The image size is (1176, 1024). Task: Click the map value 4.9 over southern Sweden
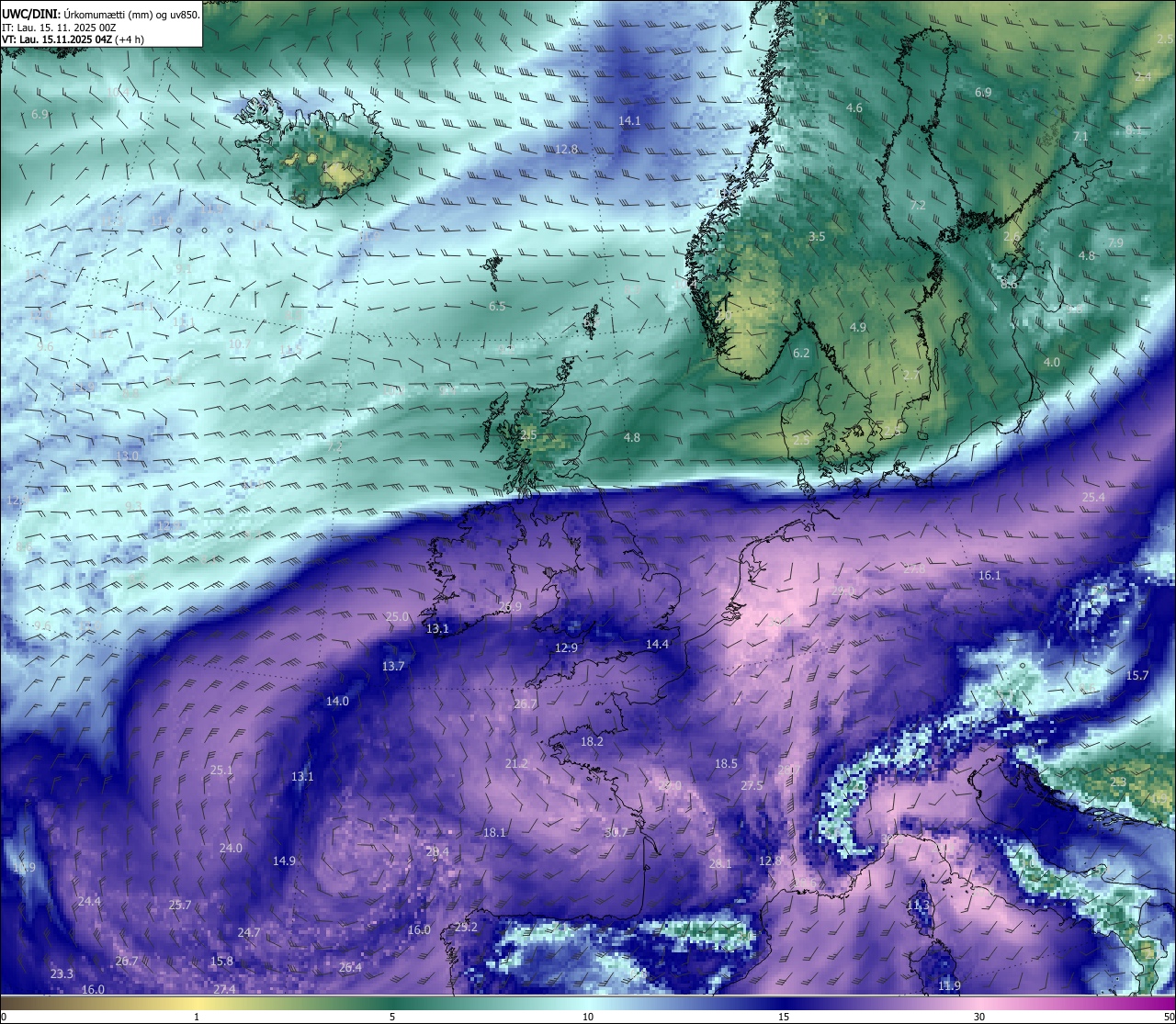pos(858,328)
